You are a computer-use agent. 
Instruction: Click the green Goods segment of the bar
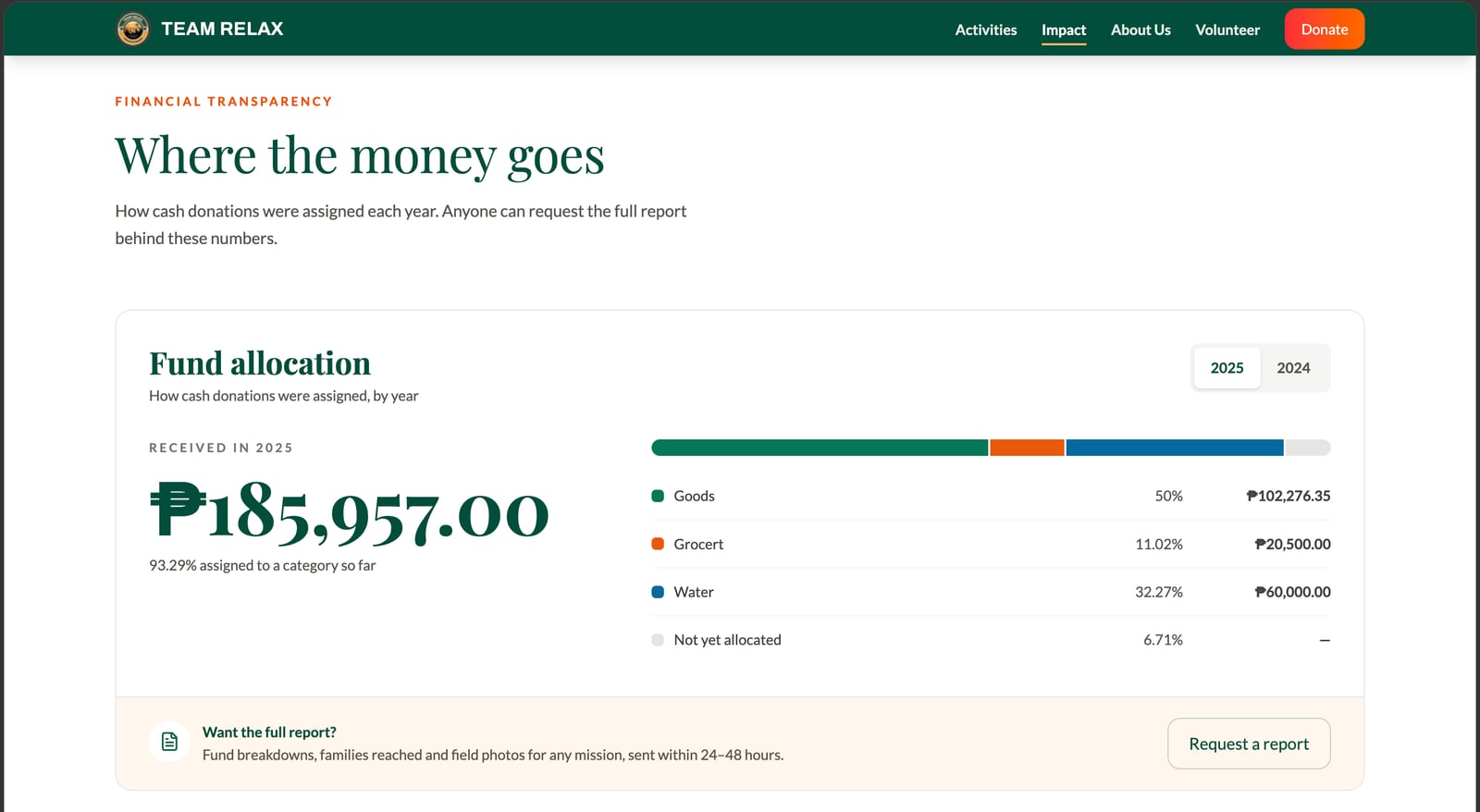click(x=820, y=448)
